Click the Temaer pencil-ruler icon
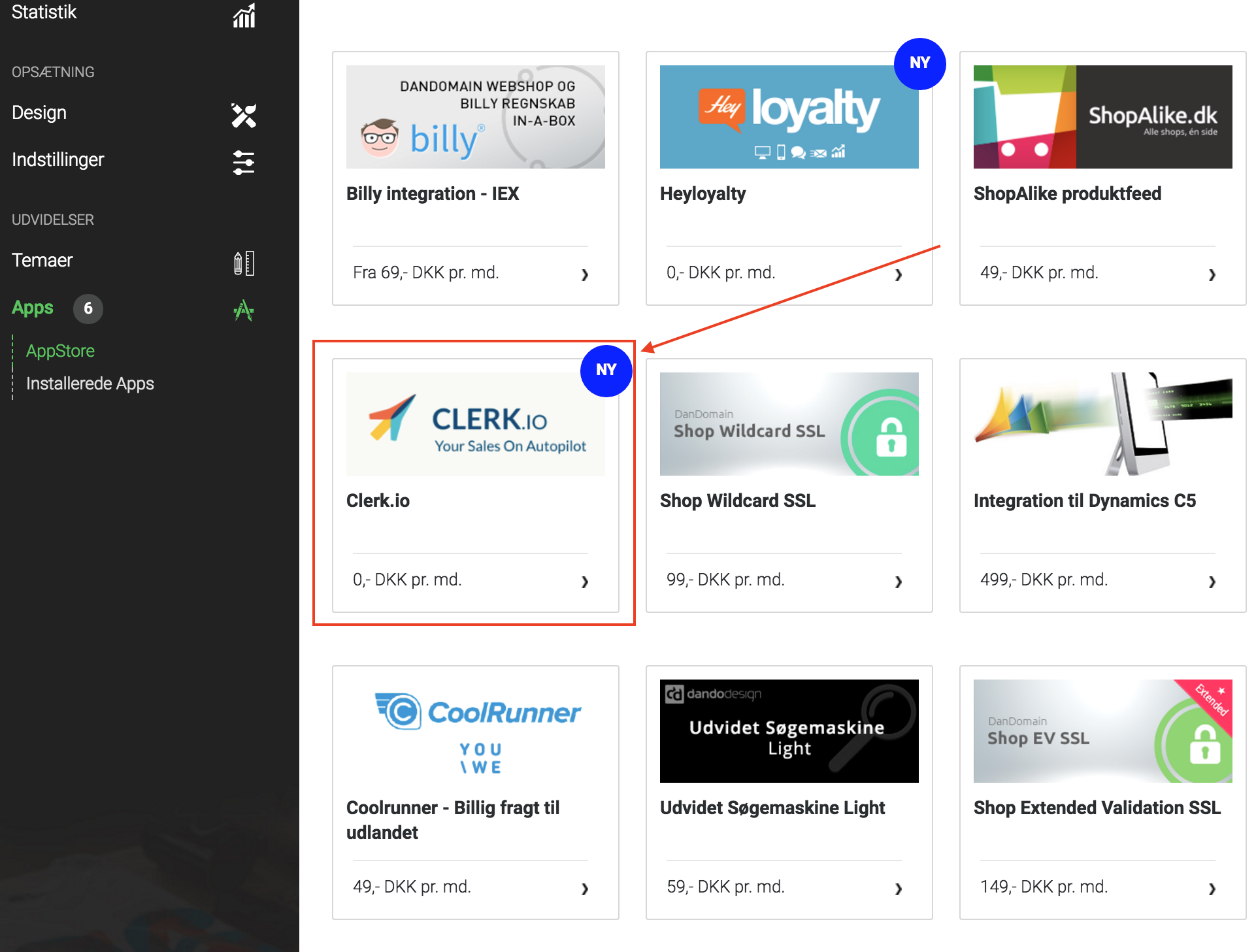This screenshot has height=952, width=1256. (x=244, y=263)
